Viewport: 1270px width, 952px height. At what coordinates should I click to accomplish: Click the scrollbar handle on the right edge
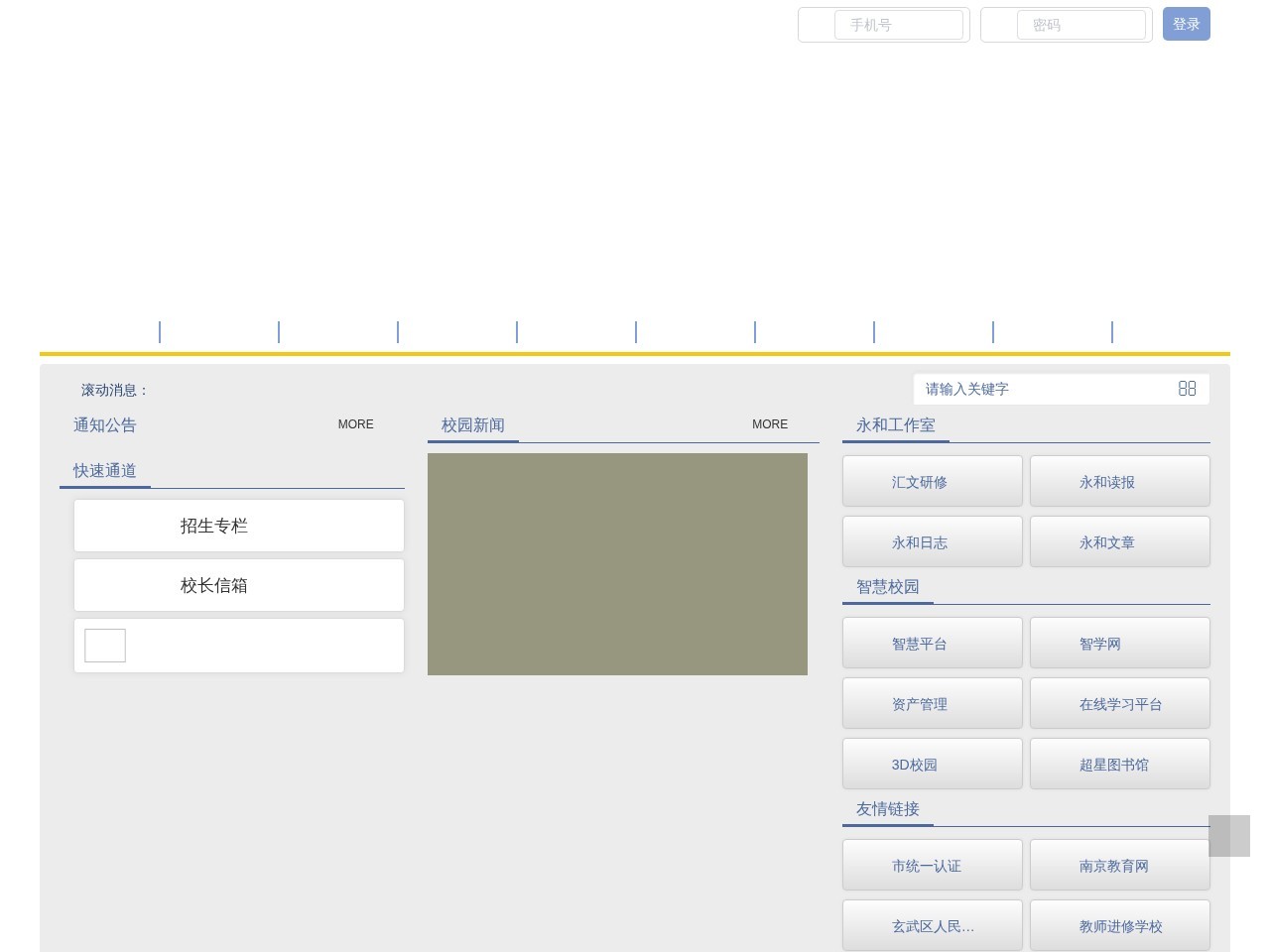pyautogui.click(x=1229, y=836)
